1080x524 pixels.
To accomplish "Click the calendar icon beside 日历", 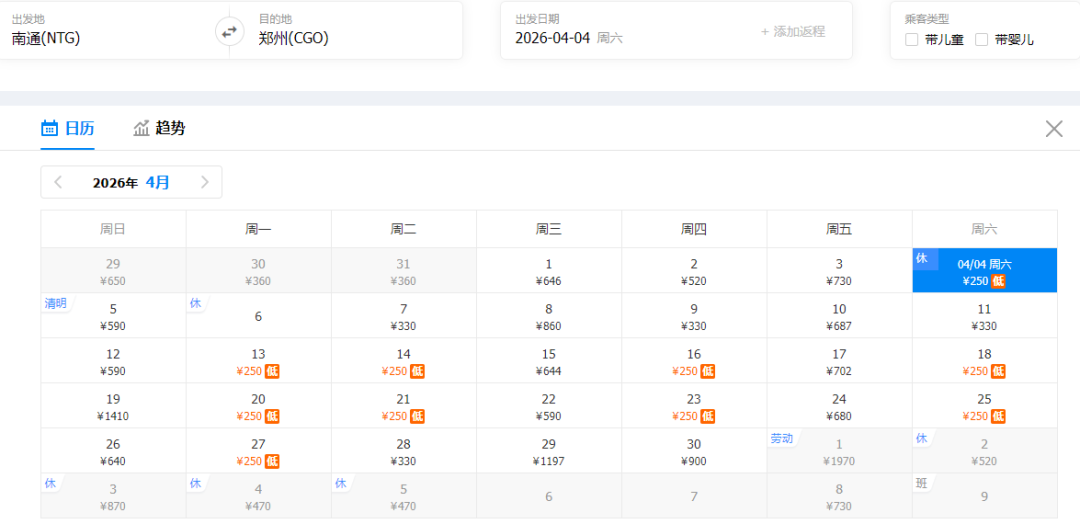I will coord(49,128).
